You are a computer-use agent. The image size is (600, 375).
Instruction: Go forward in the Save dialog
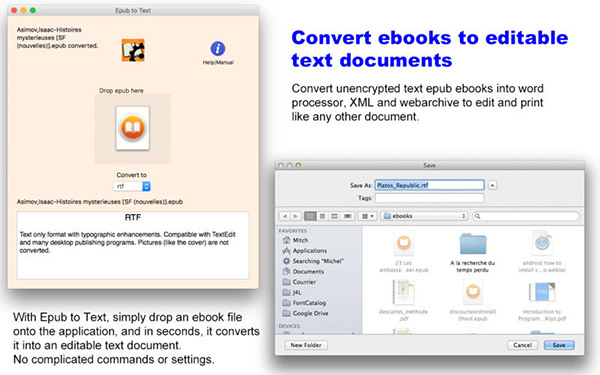tap(295, 216)
